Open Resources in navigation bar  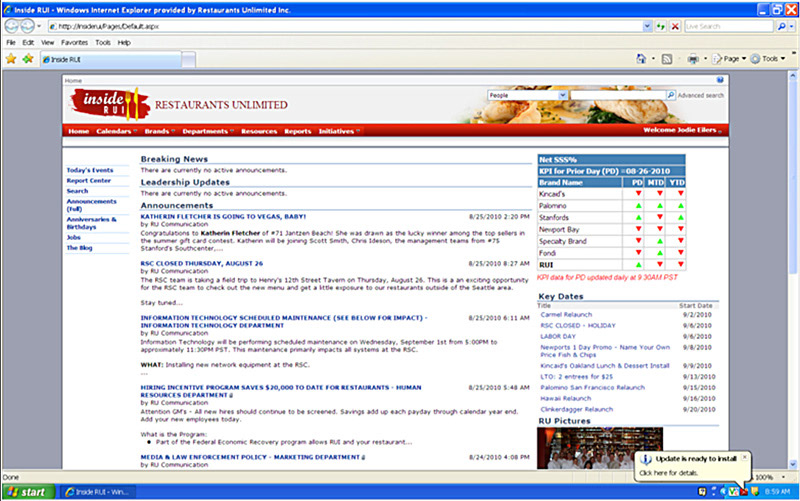(x=259, y=131)
